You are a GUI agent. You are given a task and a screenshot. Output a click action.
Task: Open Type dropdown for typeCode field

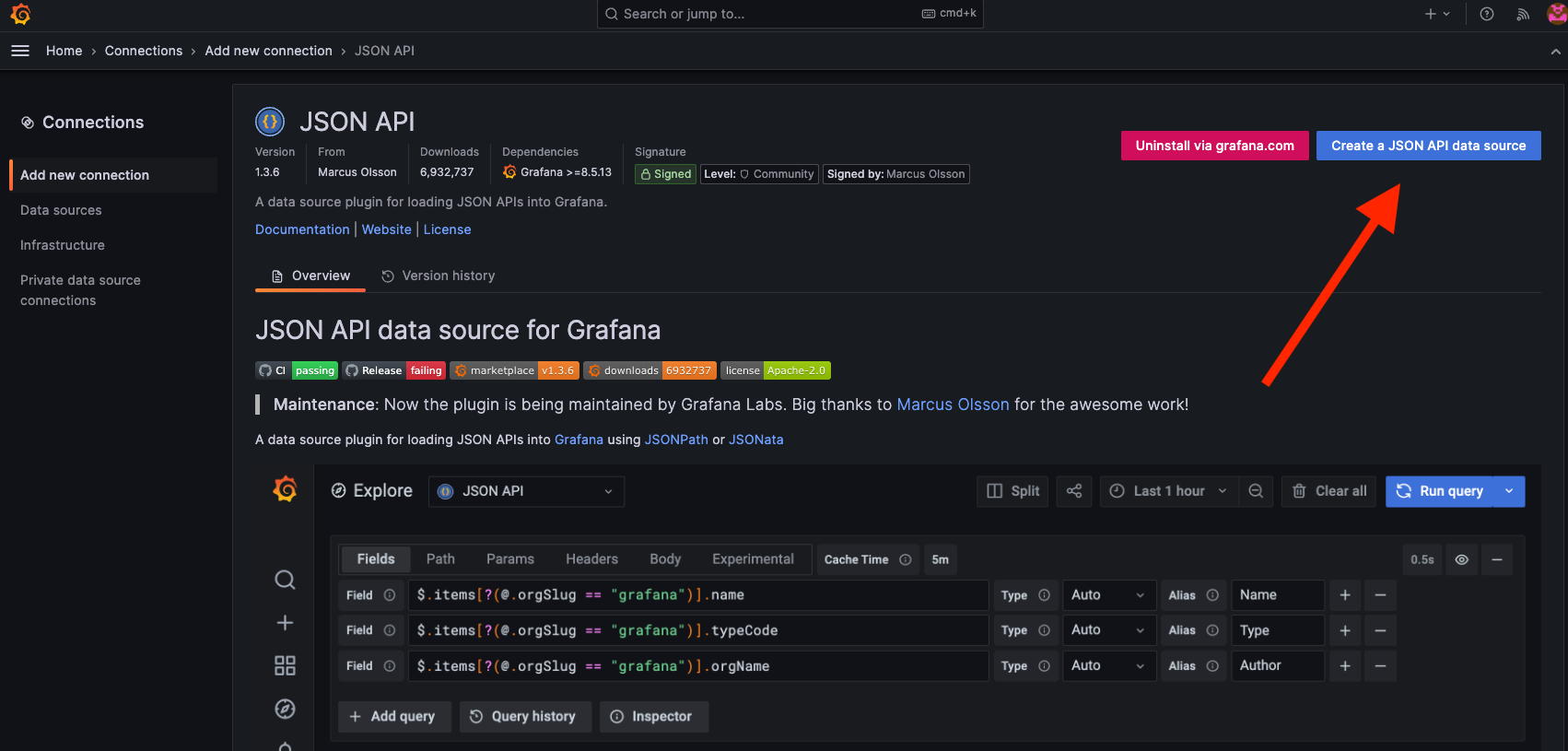point(1108,630)
